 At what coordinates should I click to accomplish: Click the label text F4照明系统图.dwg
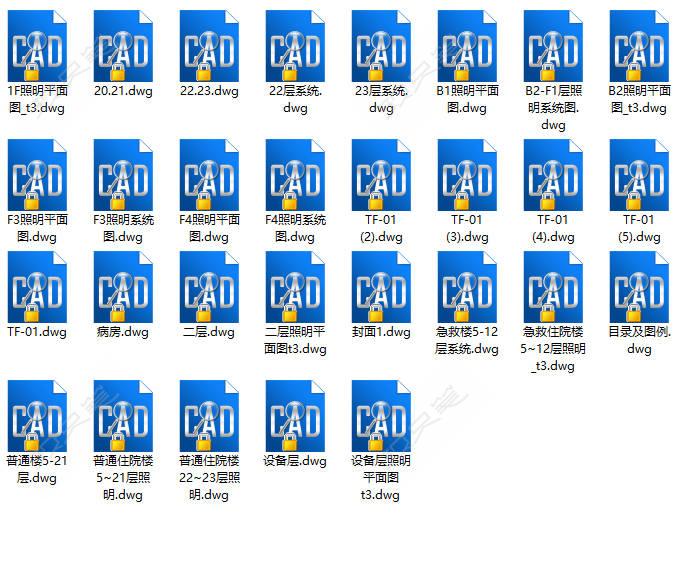295,228
